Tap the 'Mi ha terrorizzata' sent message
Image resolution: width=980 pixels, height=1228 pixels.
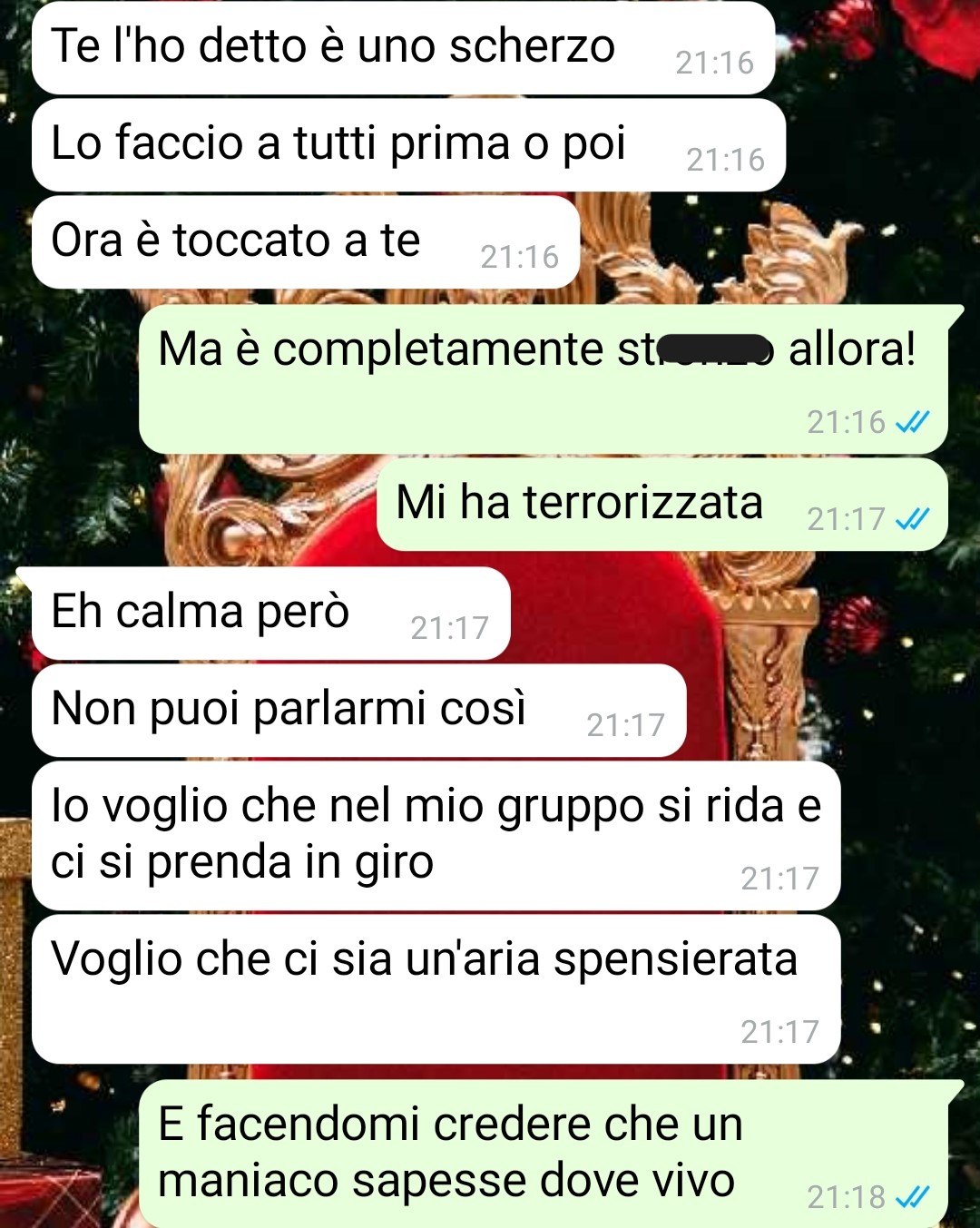[x=662, y=505]
